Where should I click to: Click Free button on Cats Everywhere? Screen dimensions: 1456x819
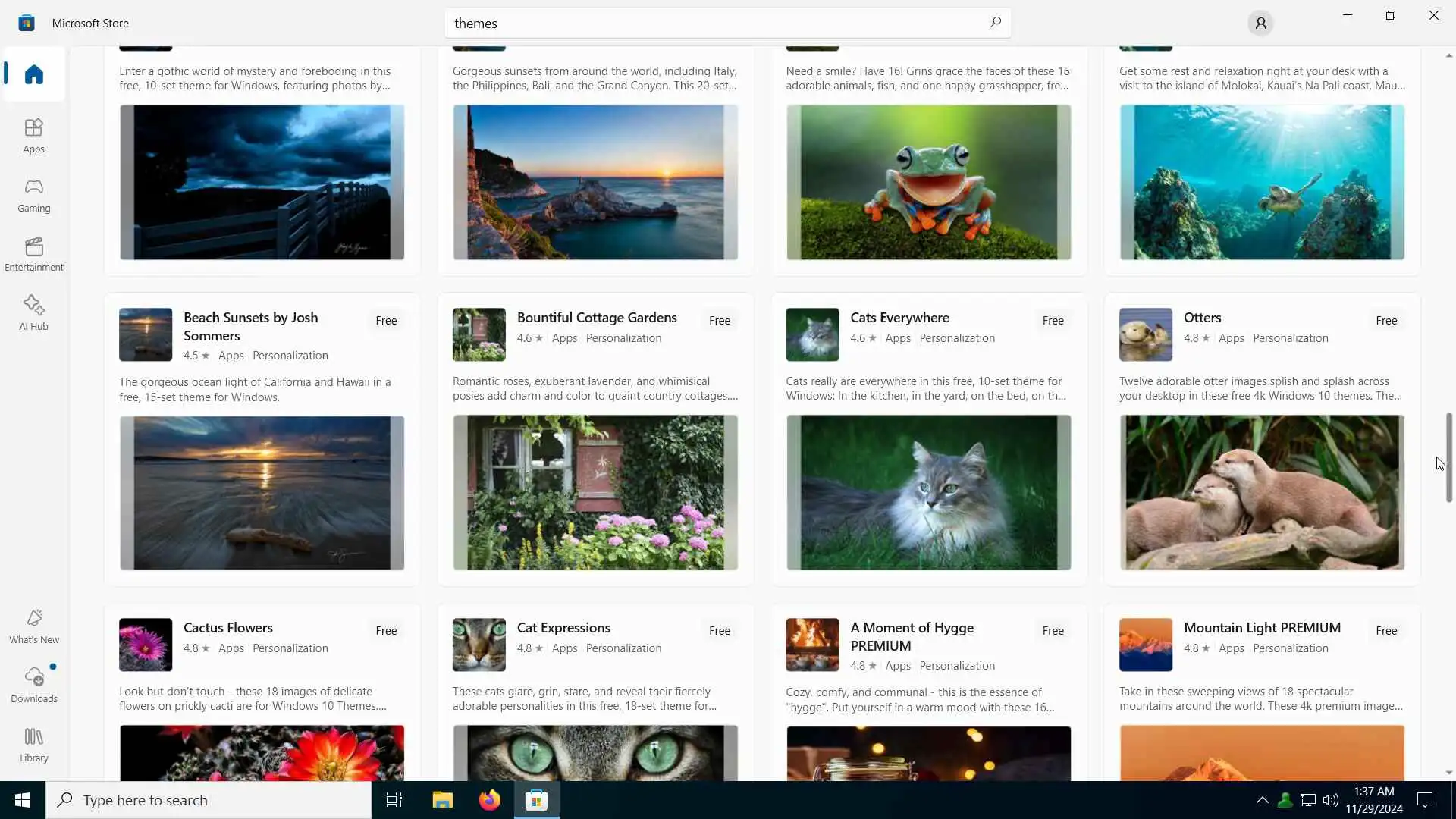click(1052, 321)
